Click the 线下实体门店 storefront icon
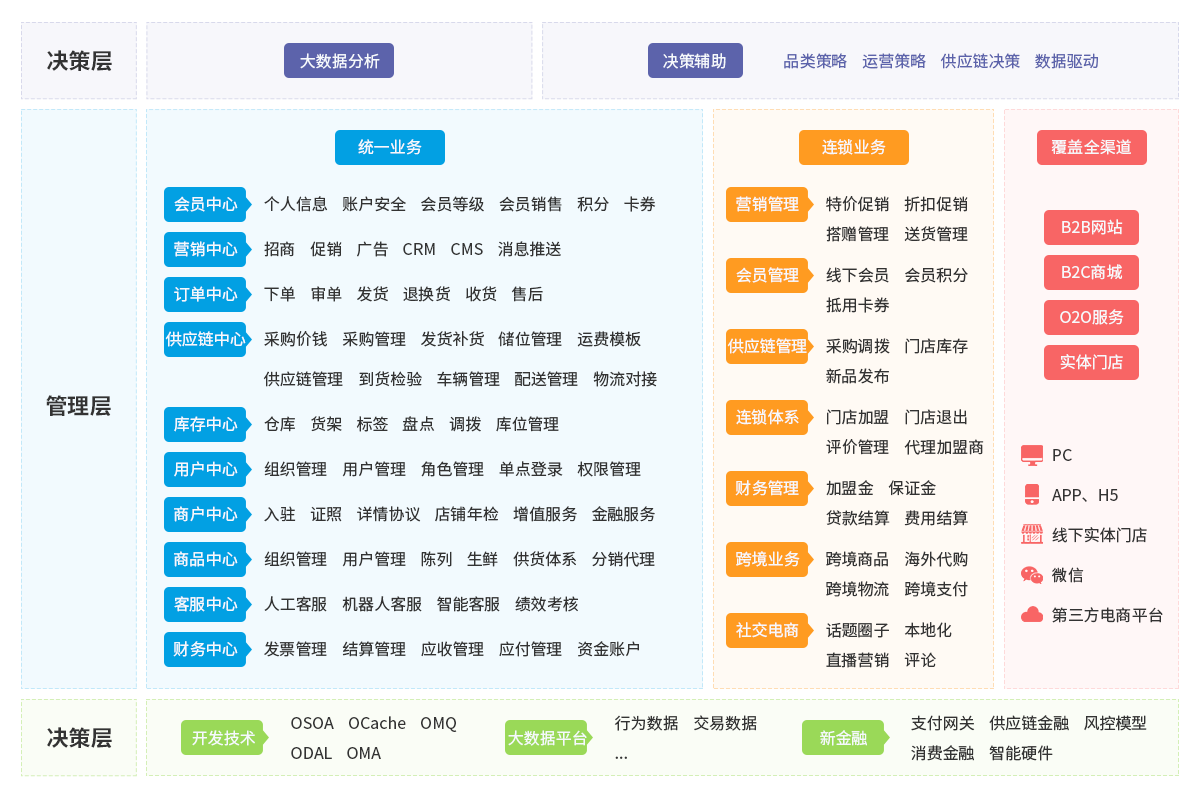Image resolution: width=1200 pixels, height=800 pixels. [x=1031, y=535]
